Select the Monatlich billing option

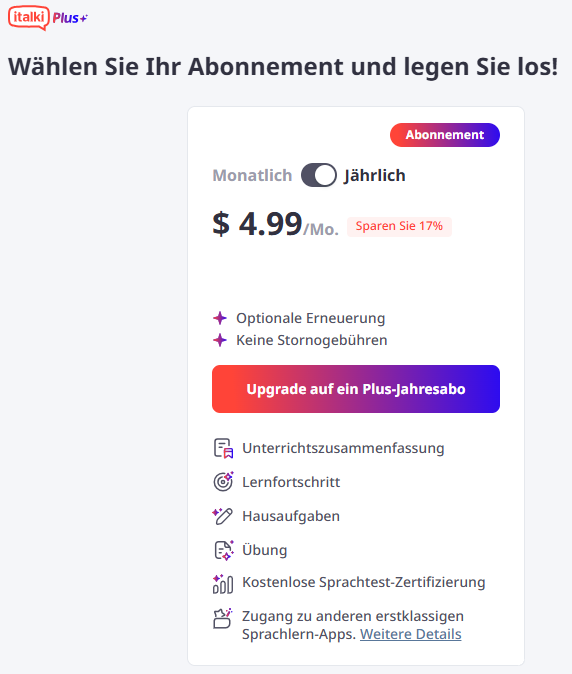click(x=252, y=175)
